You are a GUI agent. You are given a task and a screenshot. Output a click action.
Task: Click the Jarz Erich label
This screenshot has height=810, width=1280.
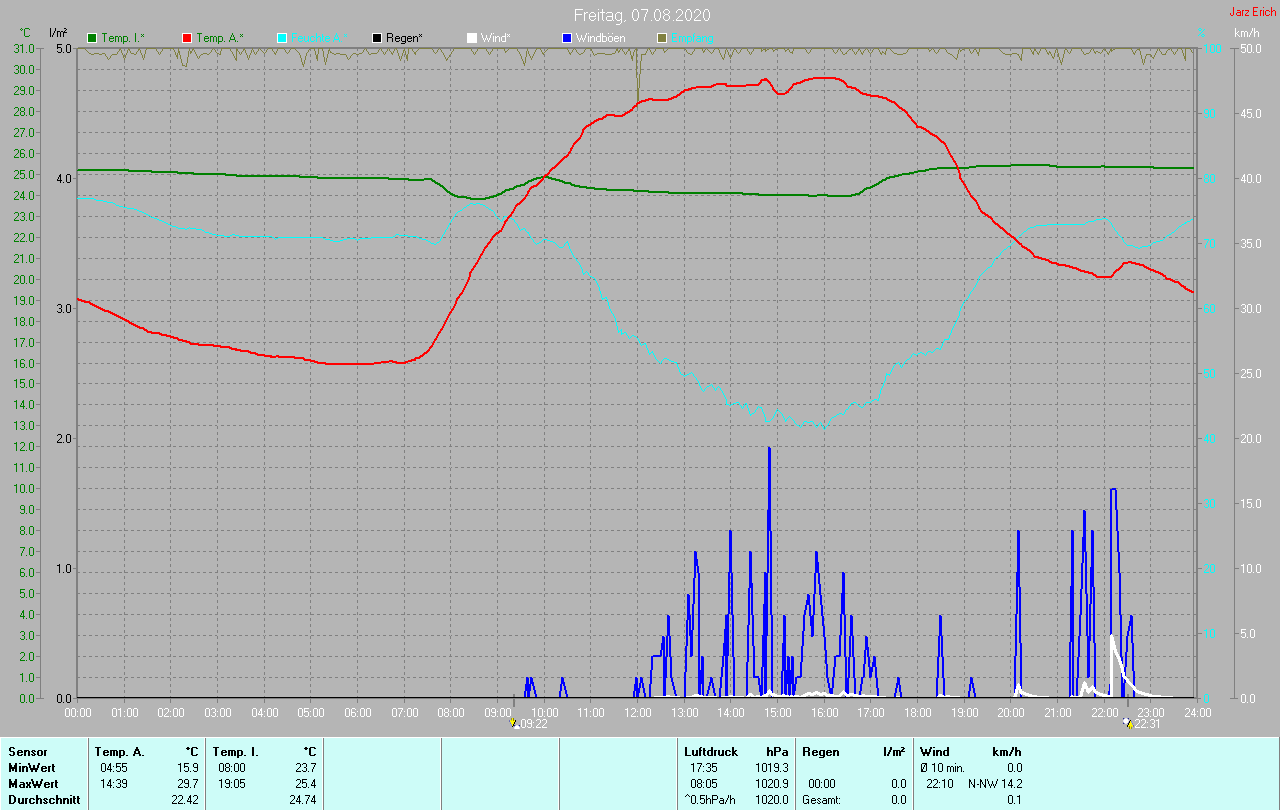(1252, 12)
